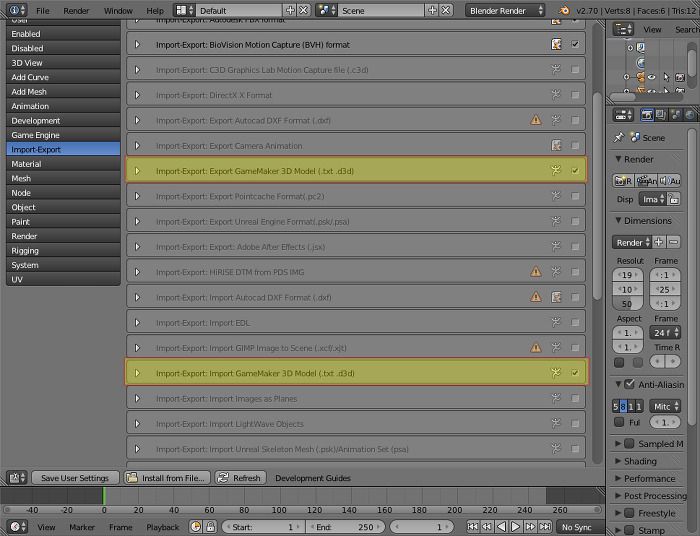Screen dimensions: 700x536
Task: Click the BVH format documentation icon
Action: [556, 44]
